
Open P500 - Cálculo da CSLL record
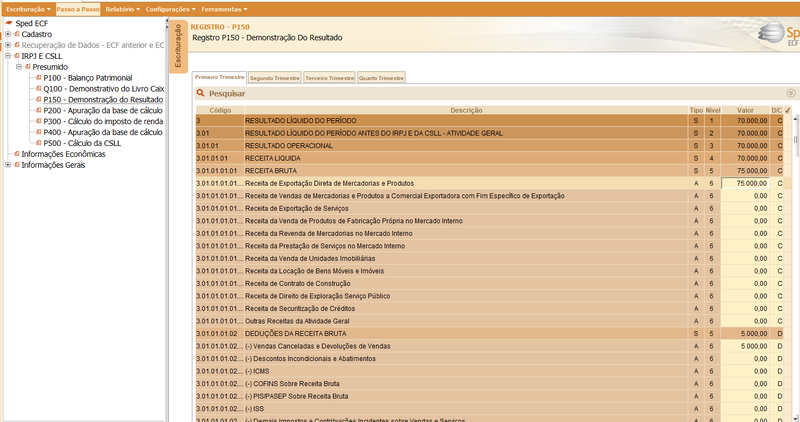click(82, 143)
